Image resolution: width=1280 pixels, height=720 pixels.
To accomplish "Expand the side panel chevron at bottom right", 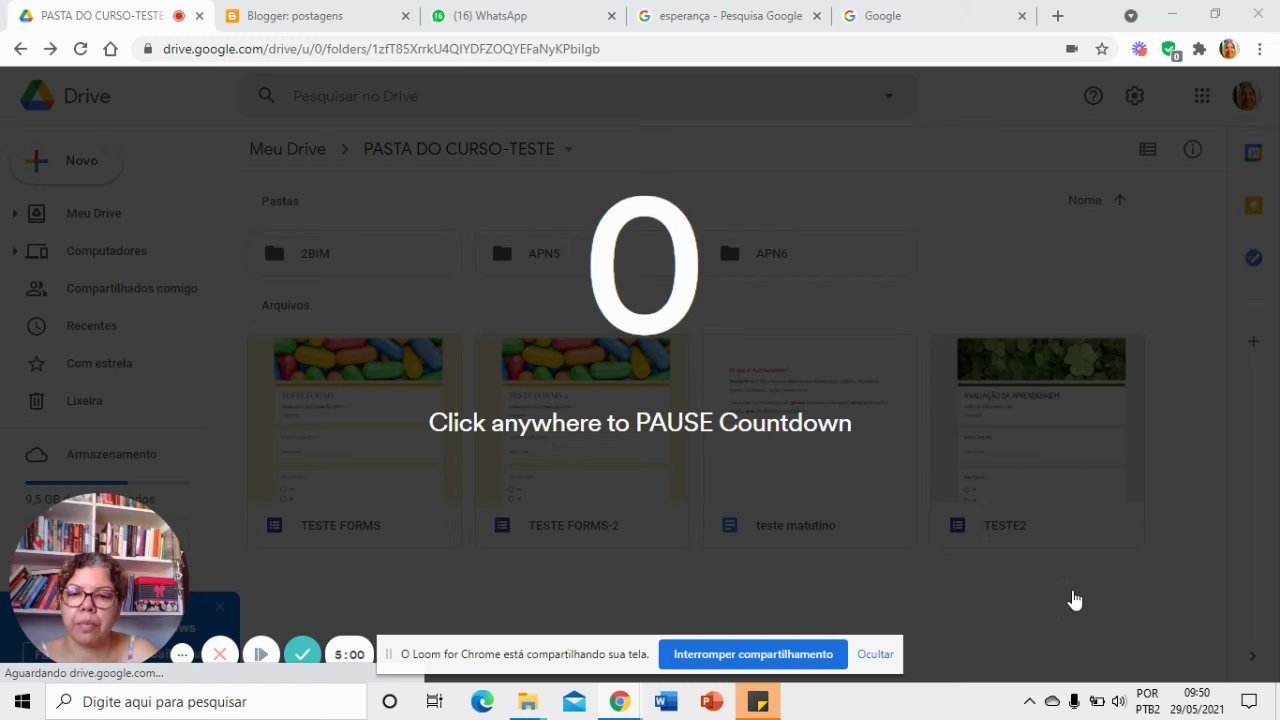I will click(1253, 656).
